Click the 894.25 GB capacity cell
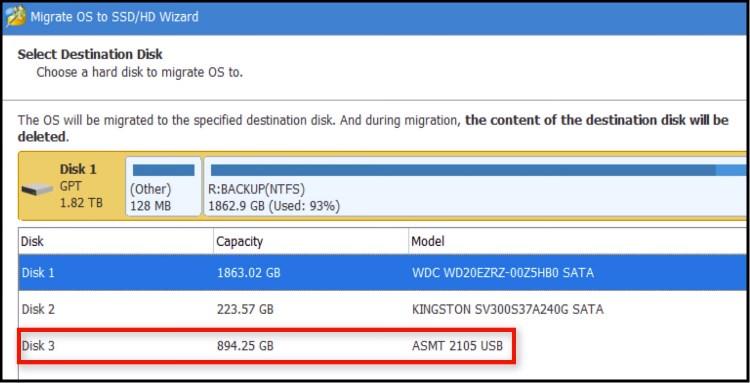The height and width of the screenshot is (383, 750). [x=245, y=346]
